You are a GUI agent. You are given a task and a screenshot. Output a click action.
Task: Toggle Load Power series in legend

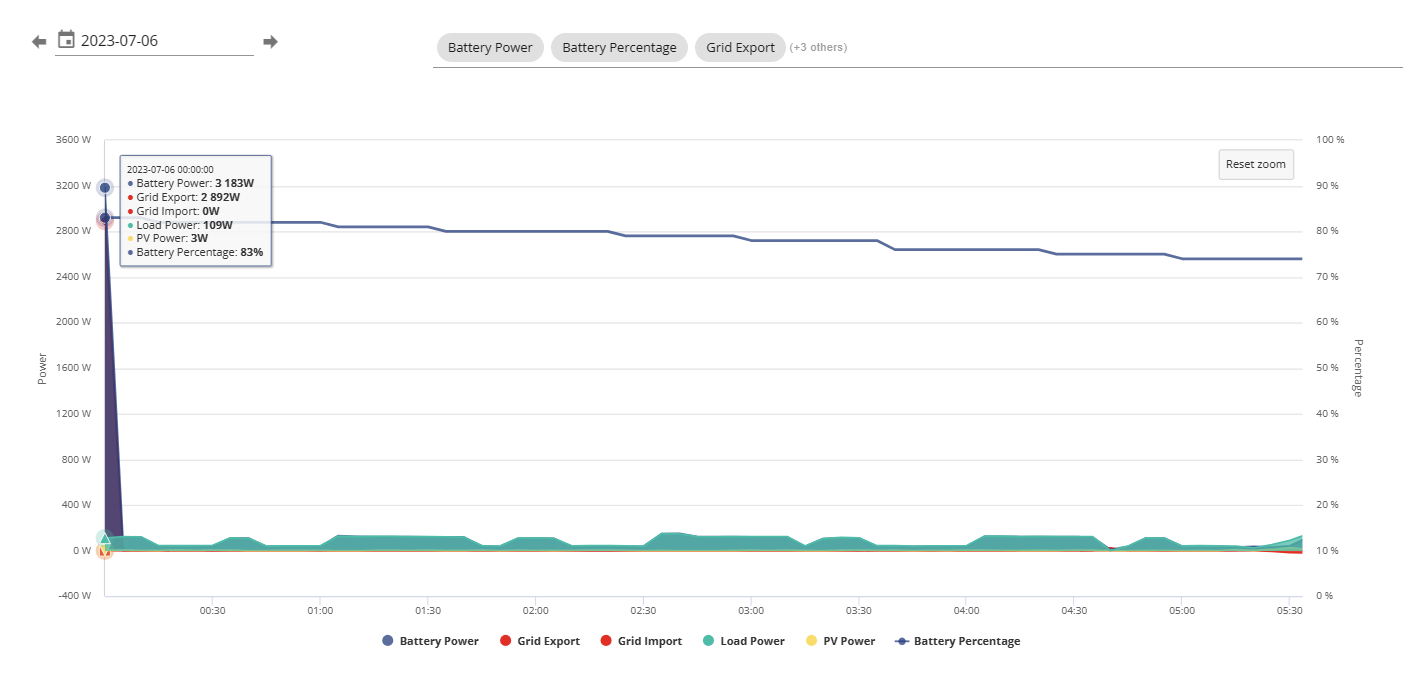(x=743, y=641)
